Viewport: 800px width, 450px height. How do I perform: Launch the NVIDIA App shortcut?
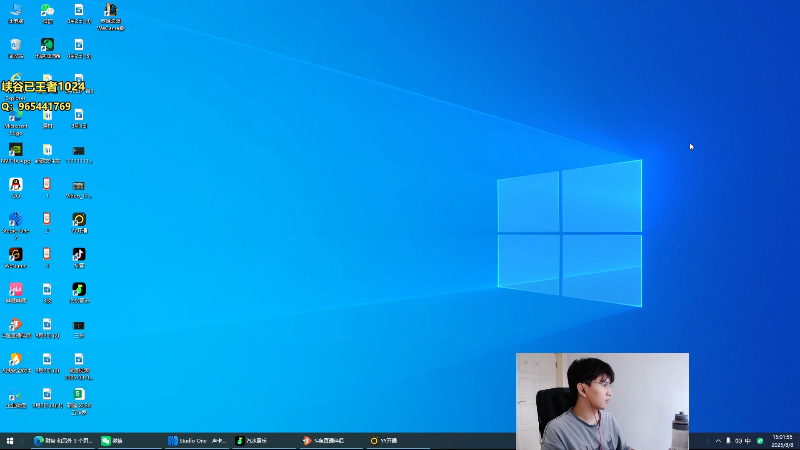(16, 154)
